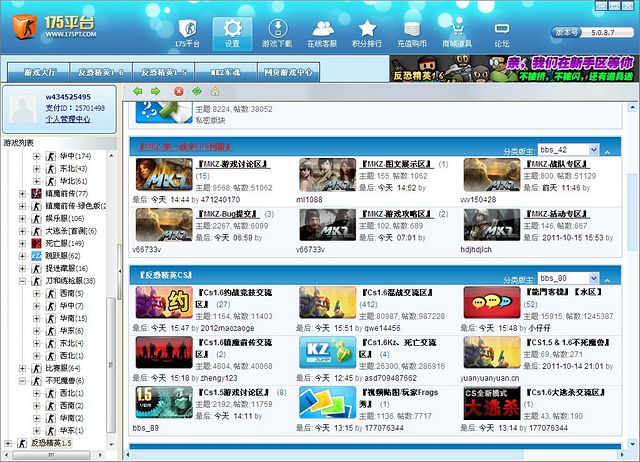This screenshot has width=640, height=462.
Task: Open 『MKZ-Bug提交』 forum link
Action: [228, 214]
